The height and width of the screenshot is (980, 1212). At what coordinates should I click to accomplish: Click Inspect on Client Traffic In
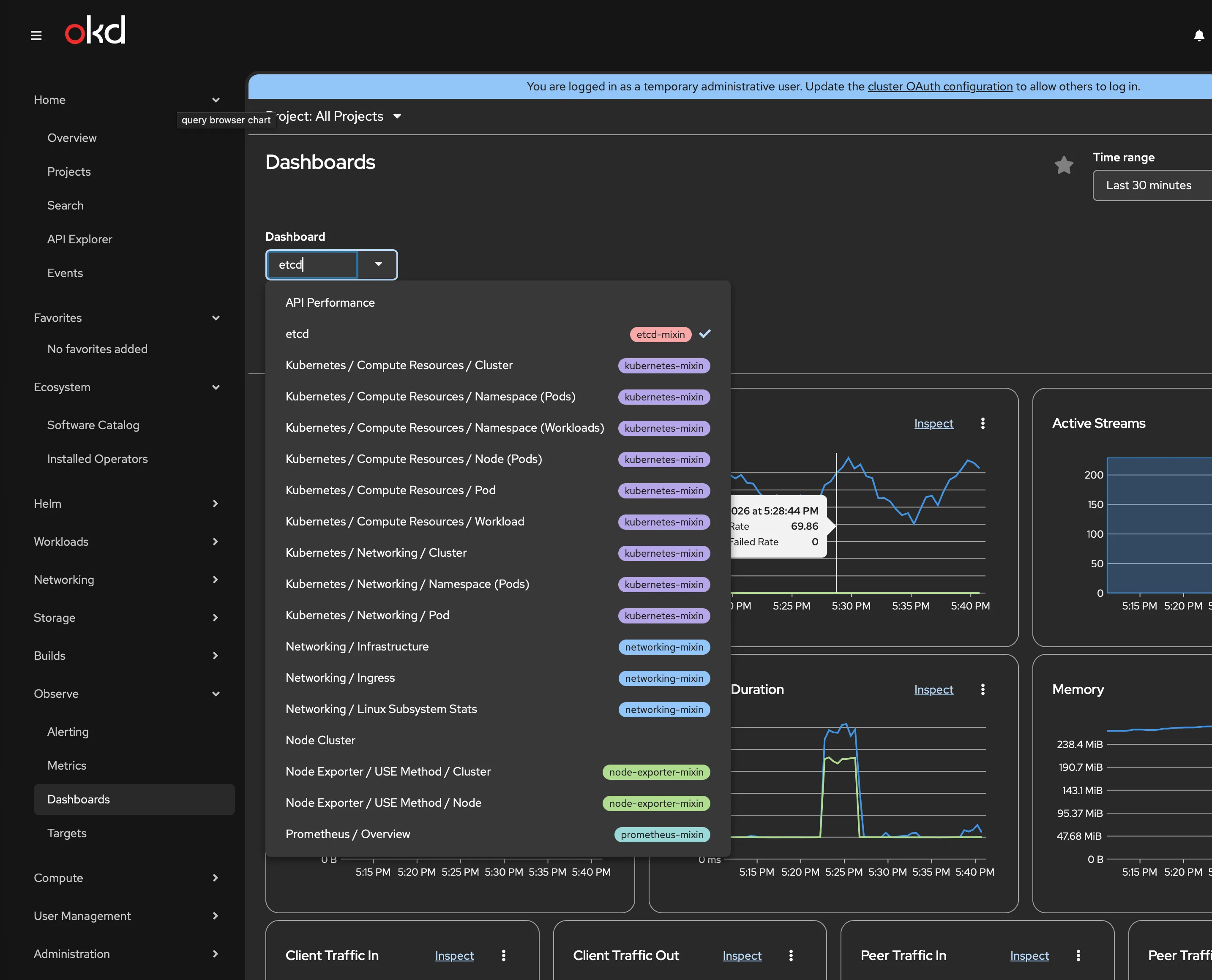point(454,955)
